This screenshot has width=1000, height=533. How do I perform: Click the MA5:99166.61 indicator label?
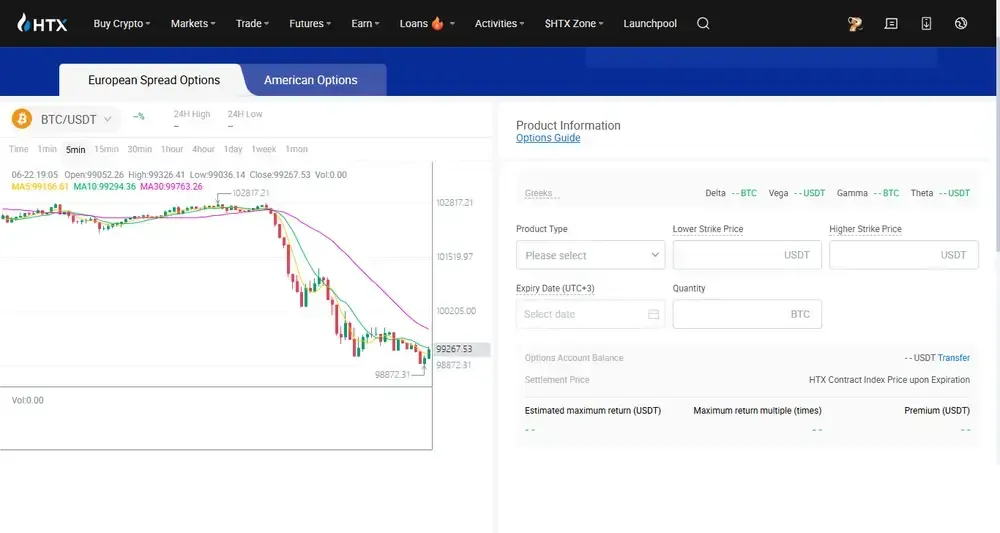pyautogui.click(x=40, y=187)
